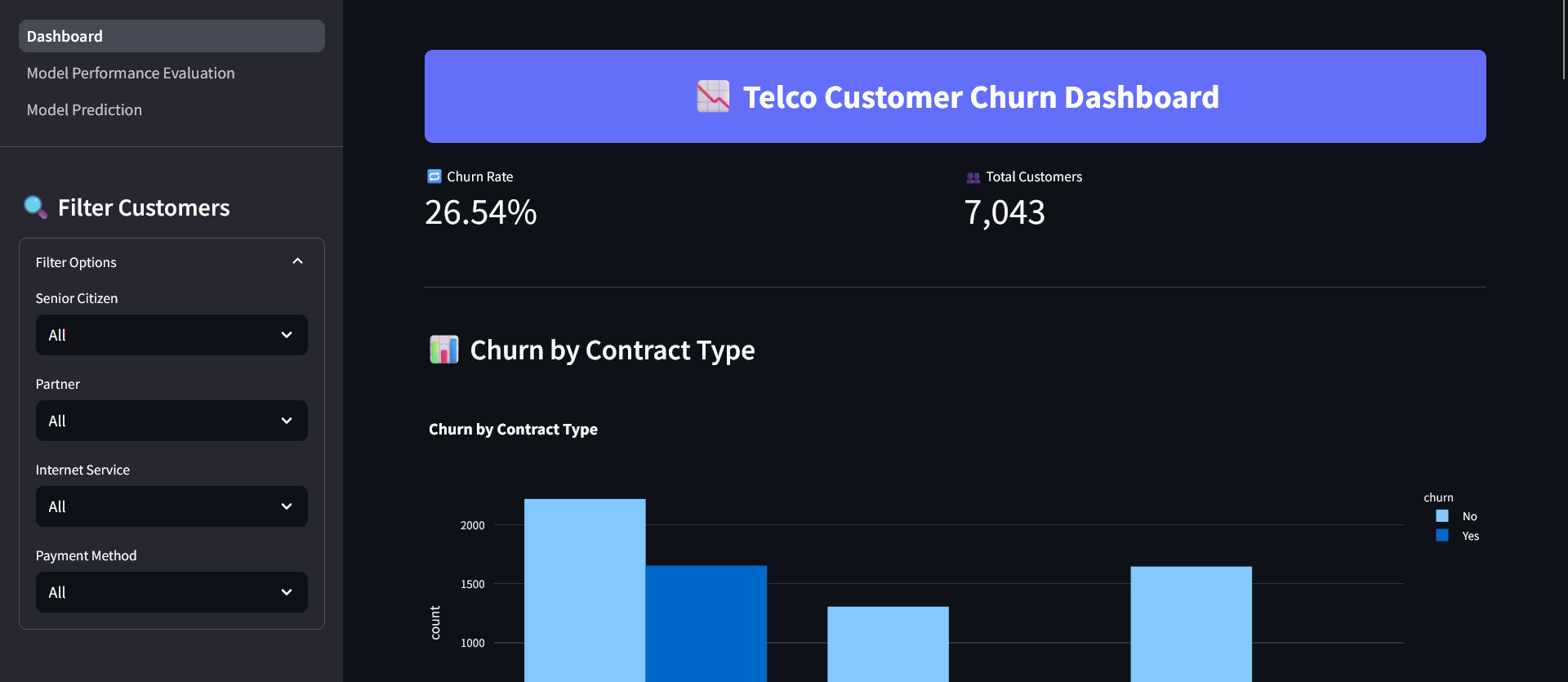Screen dimensions: 1568x682
Task: Toggle the No churn legend entry
Action: tap(1461, 516)
